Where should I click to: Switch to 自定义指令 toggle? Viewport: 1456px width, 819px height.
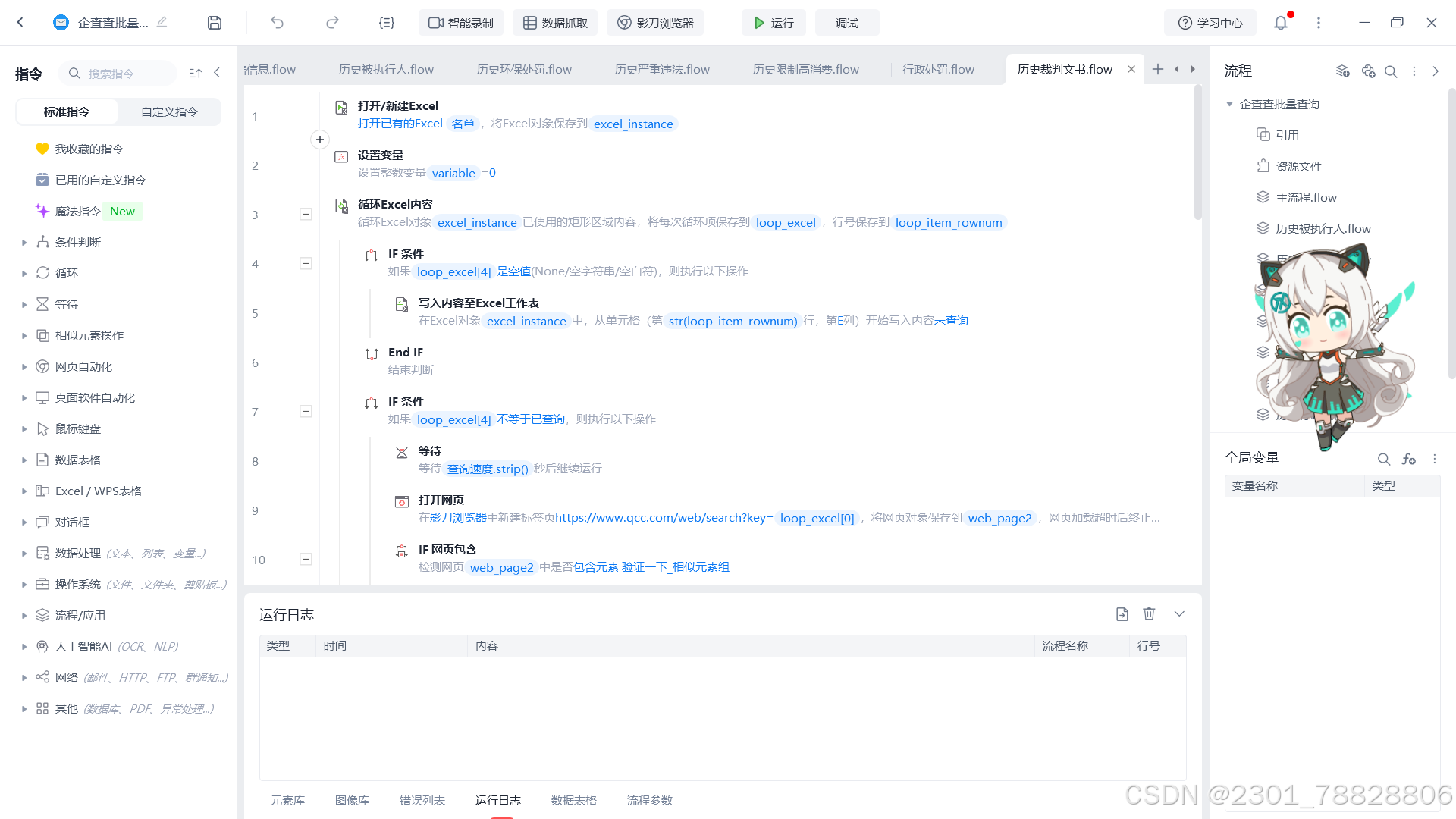(169, 111)
